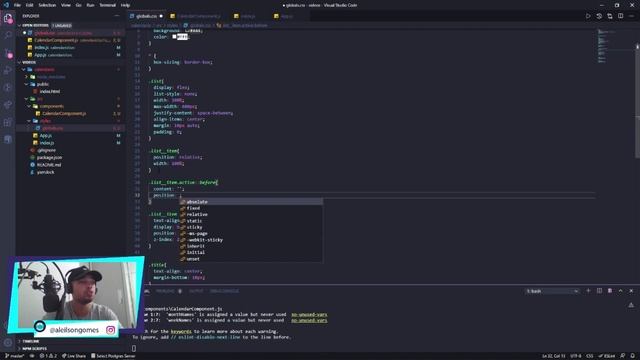Open the Extensions view in activity bar

pyautogui.click(x=8, y=122)
